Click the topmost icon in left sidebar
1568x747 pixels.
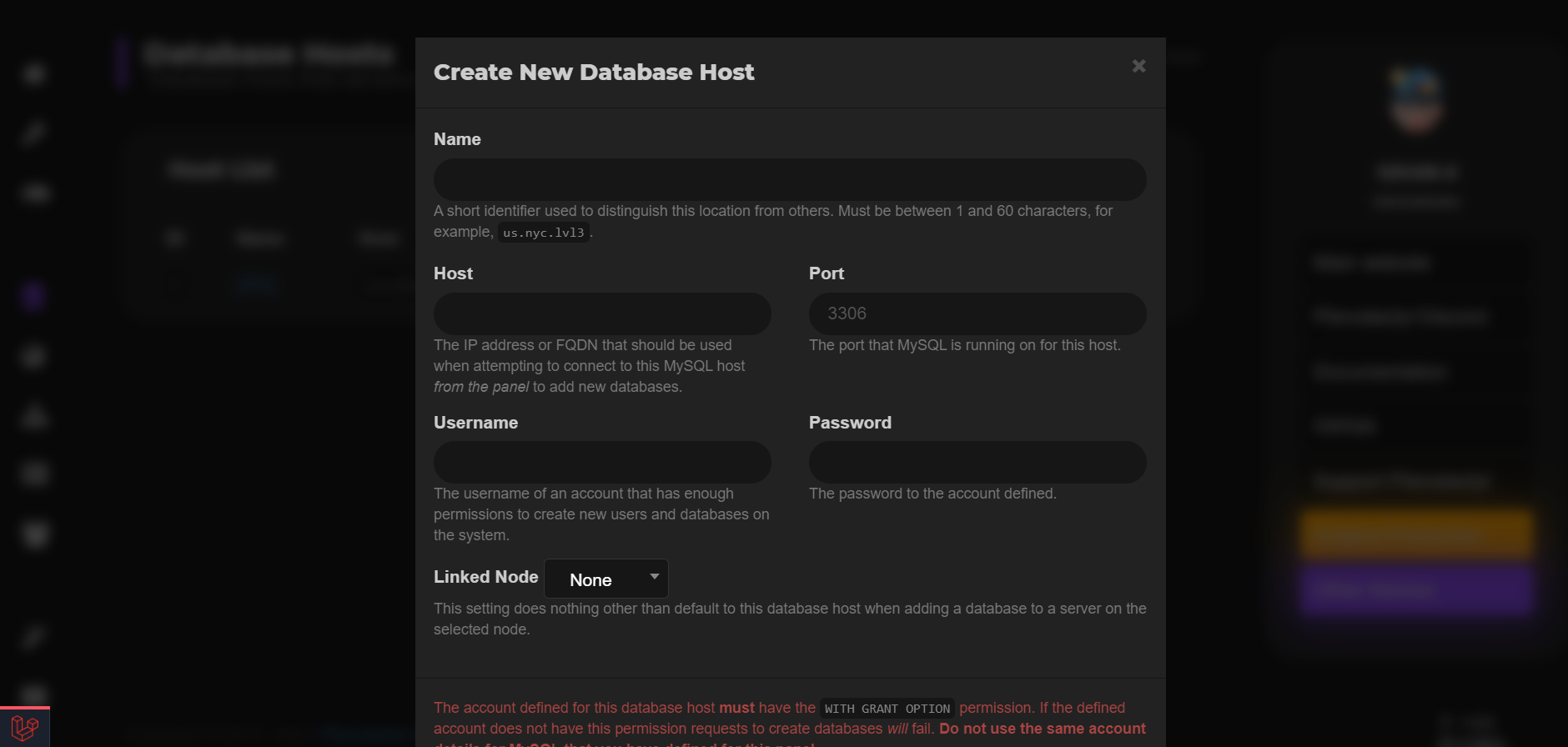[33, 74]
